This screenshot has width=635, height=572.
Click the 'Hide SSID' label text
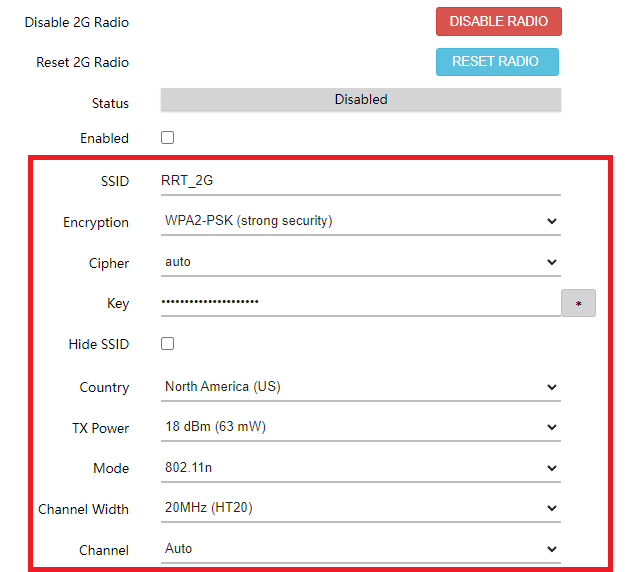tap(98, 345)
